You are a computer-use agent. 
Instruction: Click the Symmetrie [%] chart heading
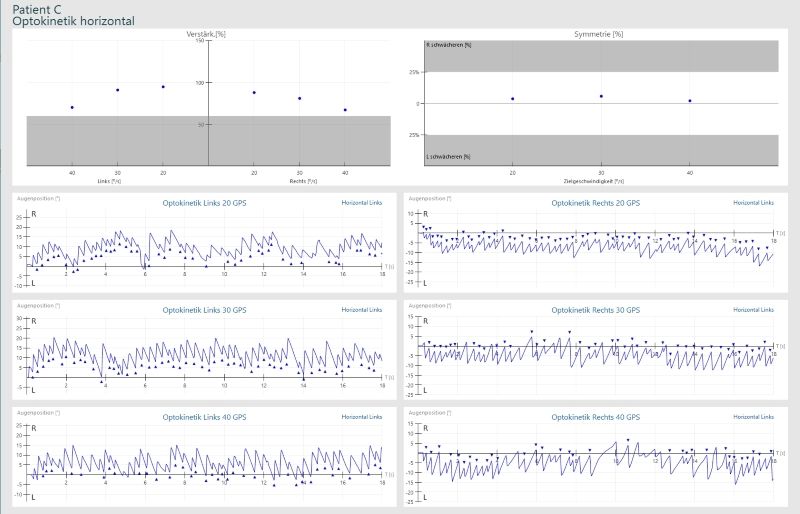point(601,34)
